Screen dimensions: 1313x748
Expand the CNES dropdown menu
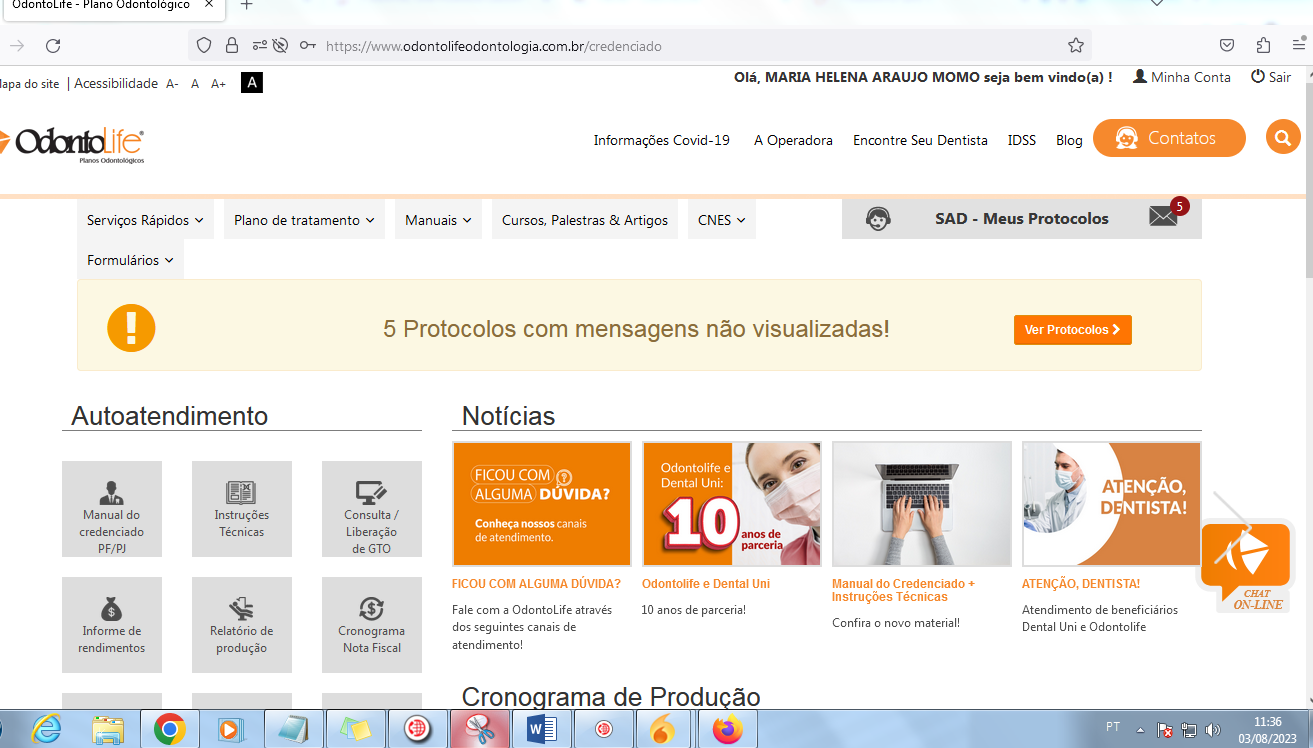(x=721, y=220)
